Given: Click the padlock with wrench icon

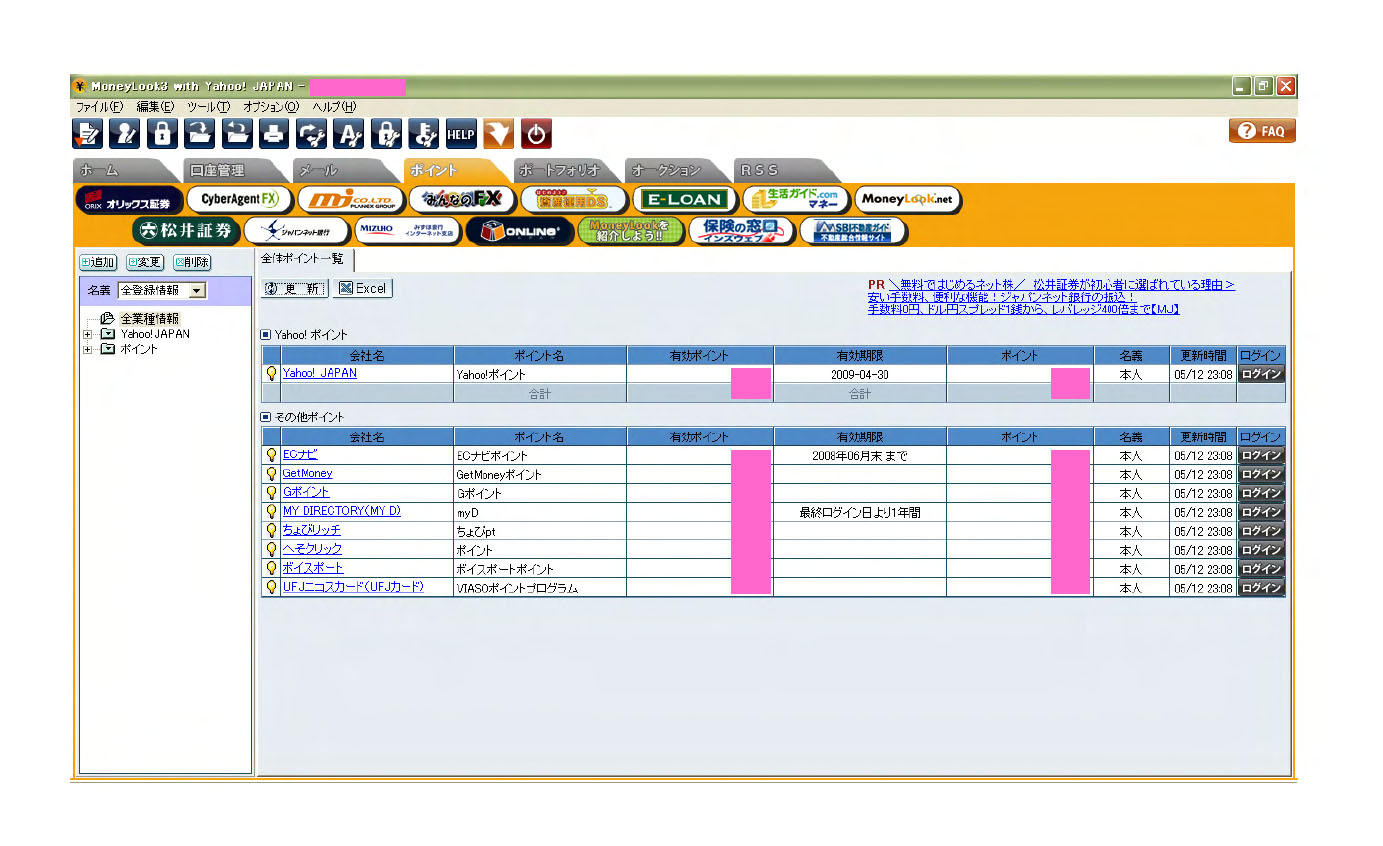Looking at the screenshot, I should tap(386, 133).
